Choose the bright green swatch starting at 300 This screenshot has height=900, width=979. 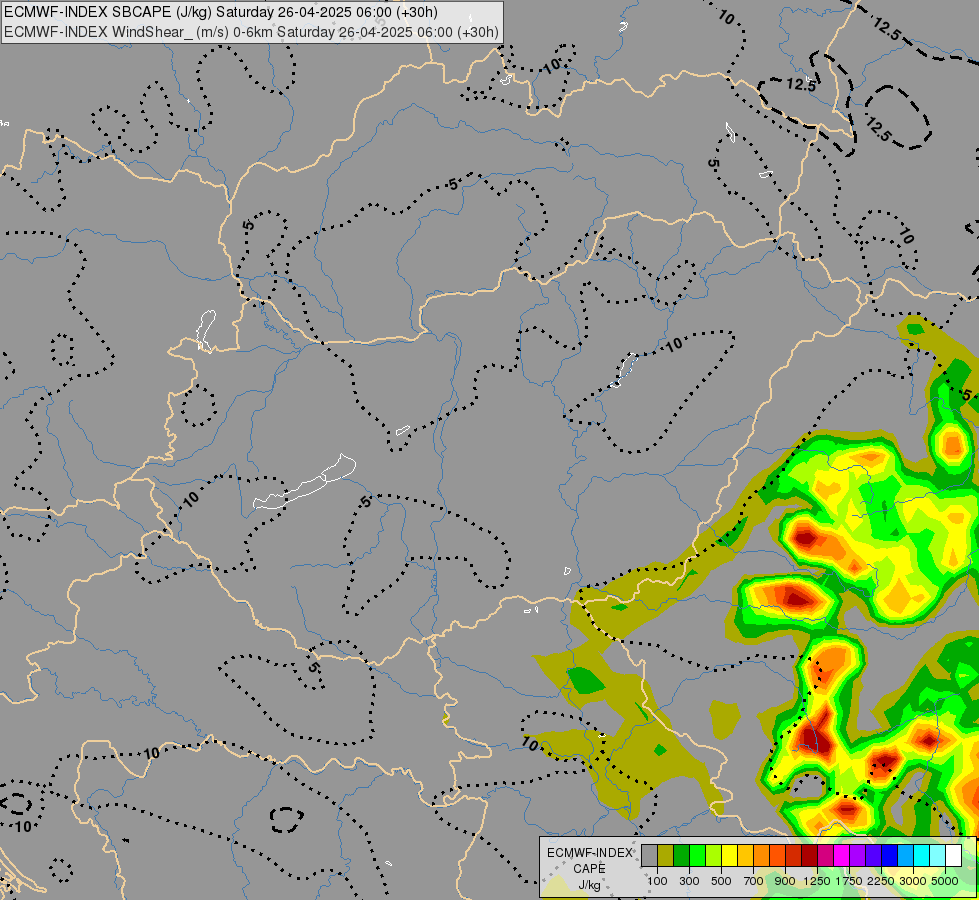697,856
